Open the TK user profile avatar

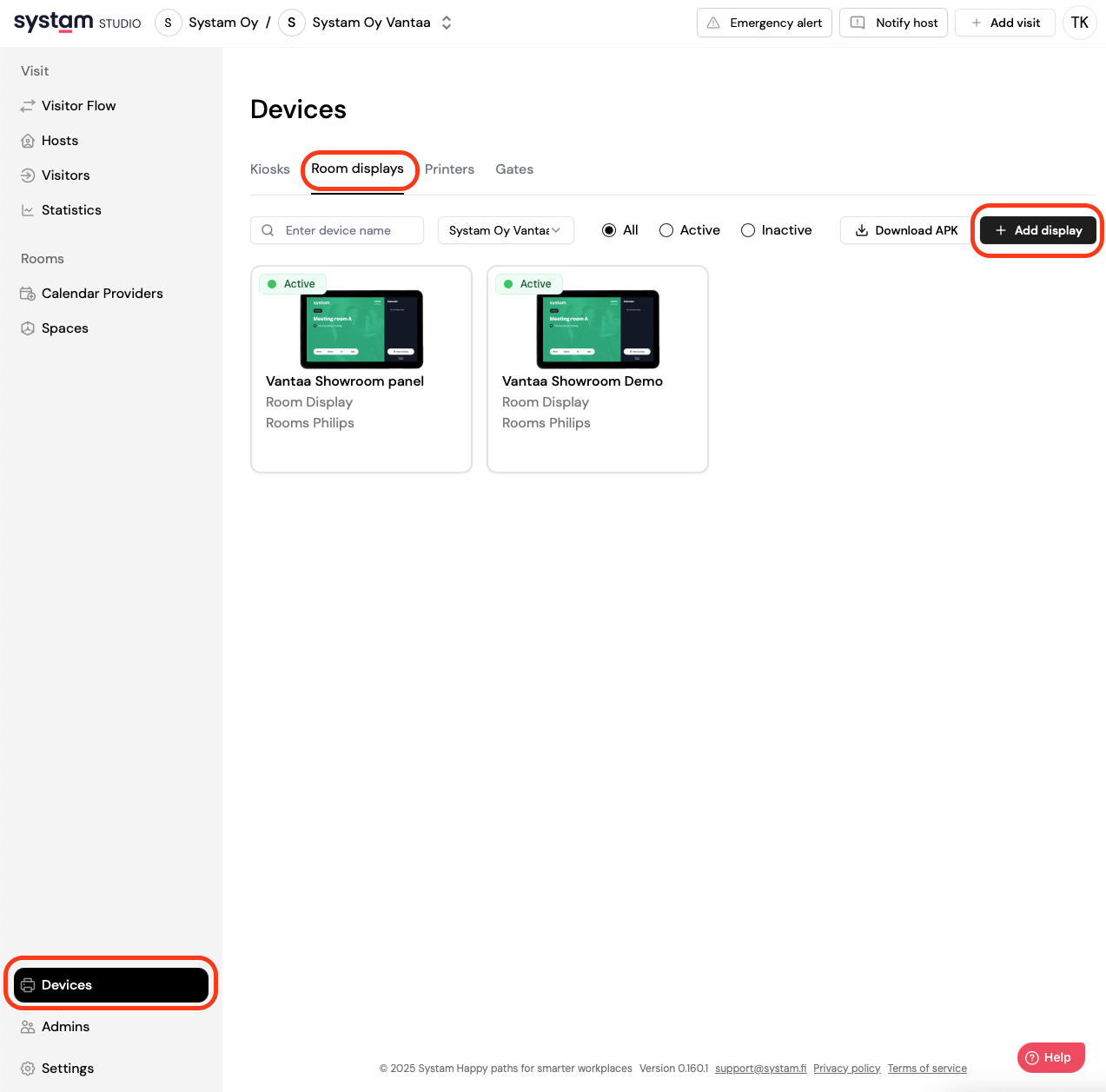(x=1080, y=23)
